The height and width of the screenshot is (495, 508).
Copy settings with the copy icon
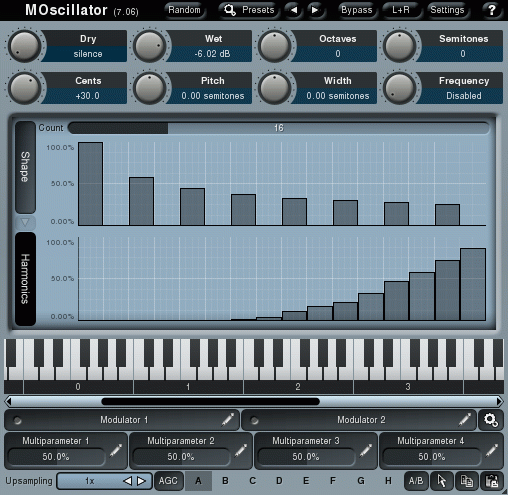point(466,481)
